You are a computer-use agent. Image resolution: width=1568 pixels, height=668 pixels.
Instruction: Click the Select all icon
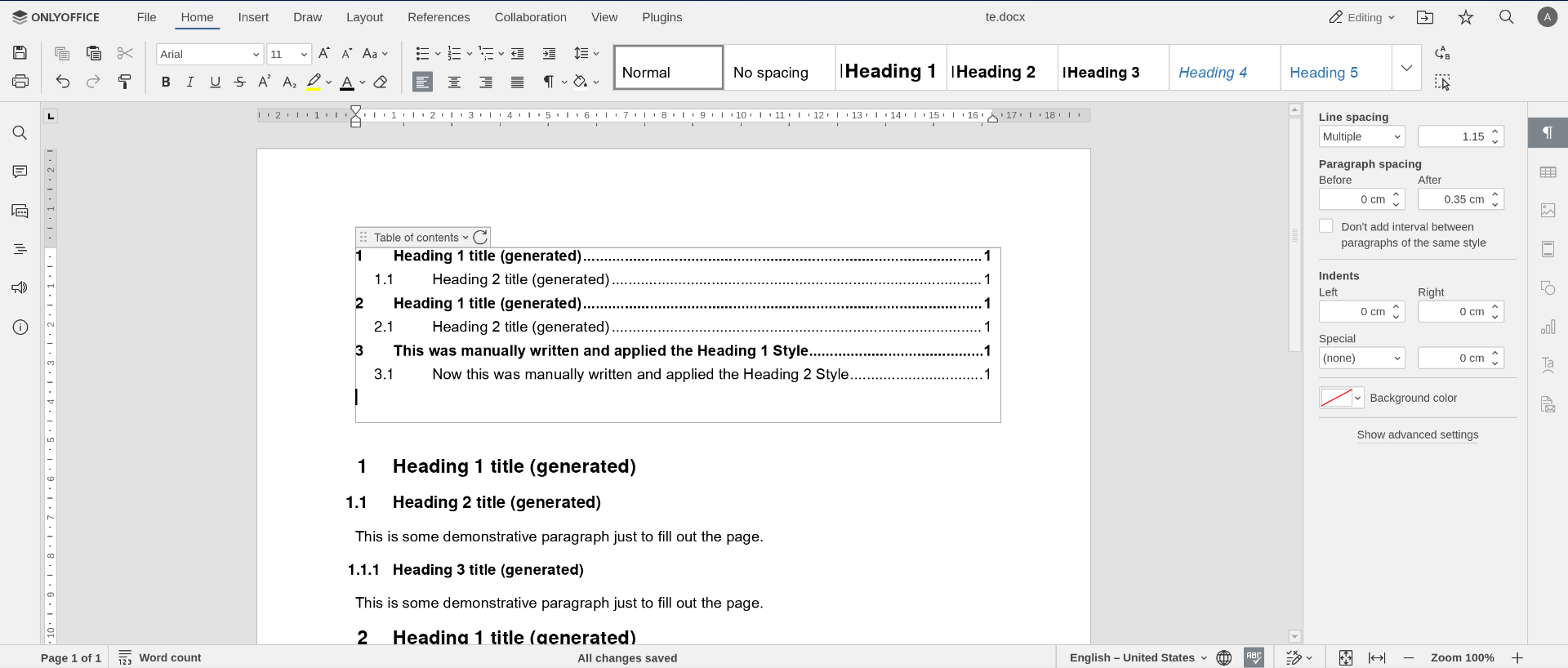pos(1442,82)
